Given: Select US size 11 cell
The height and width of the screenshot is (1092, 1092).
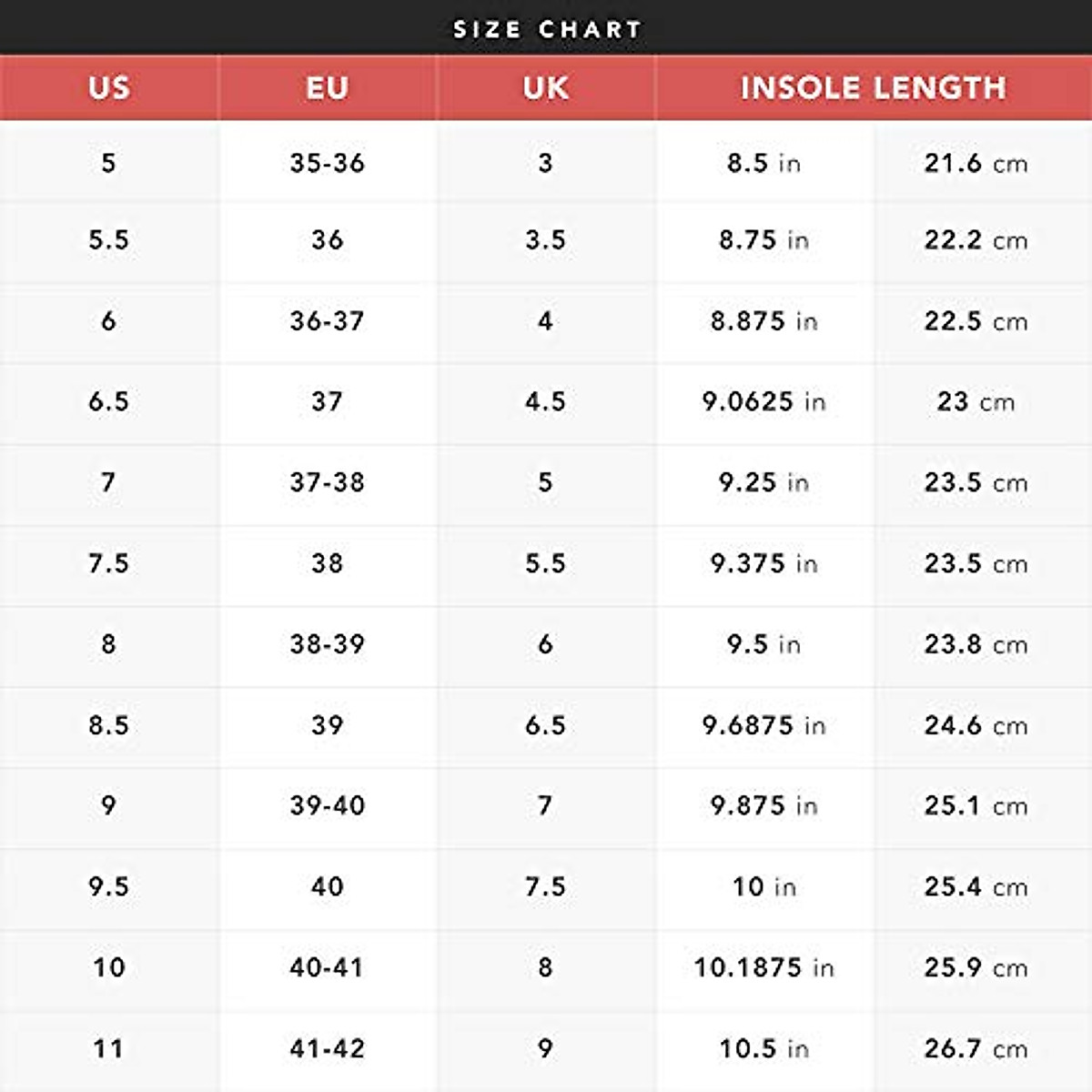Looking at the screenshot, I should [108, 1048].
